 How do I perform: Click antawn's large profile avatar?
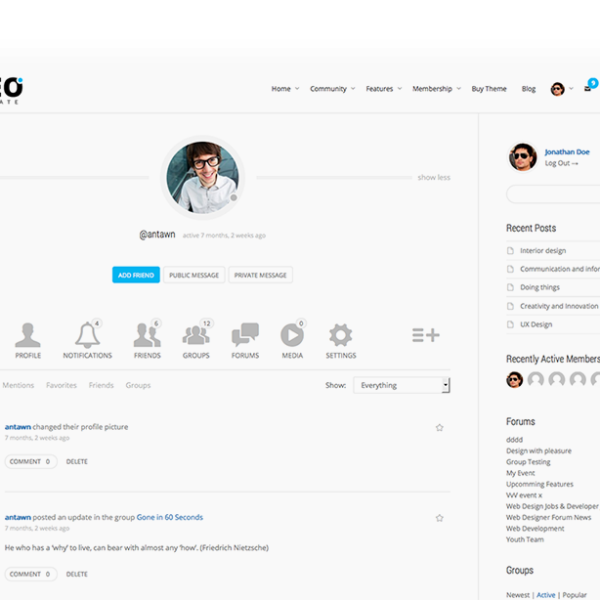202,177
